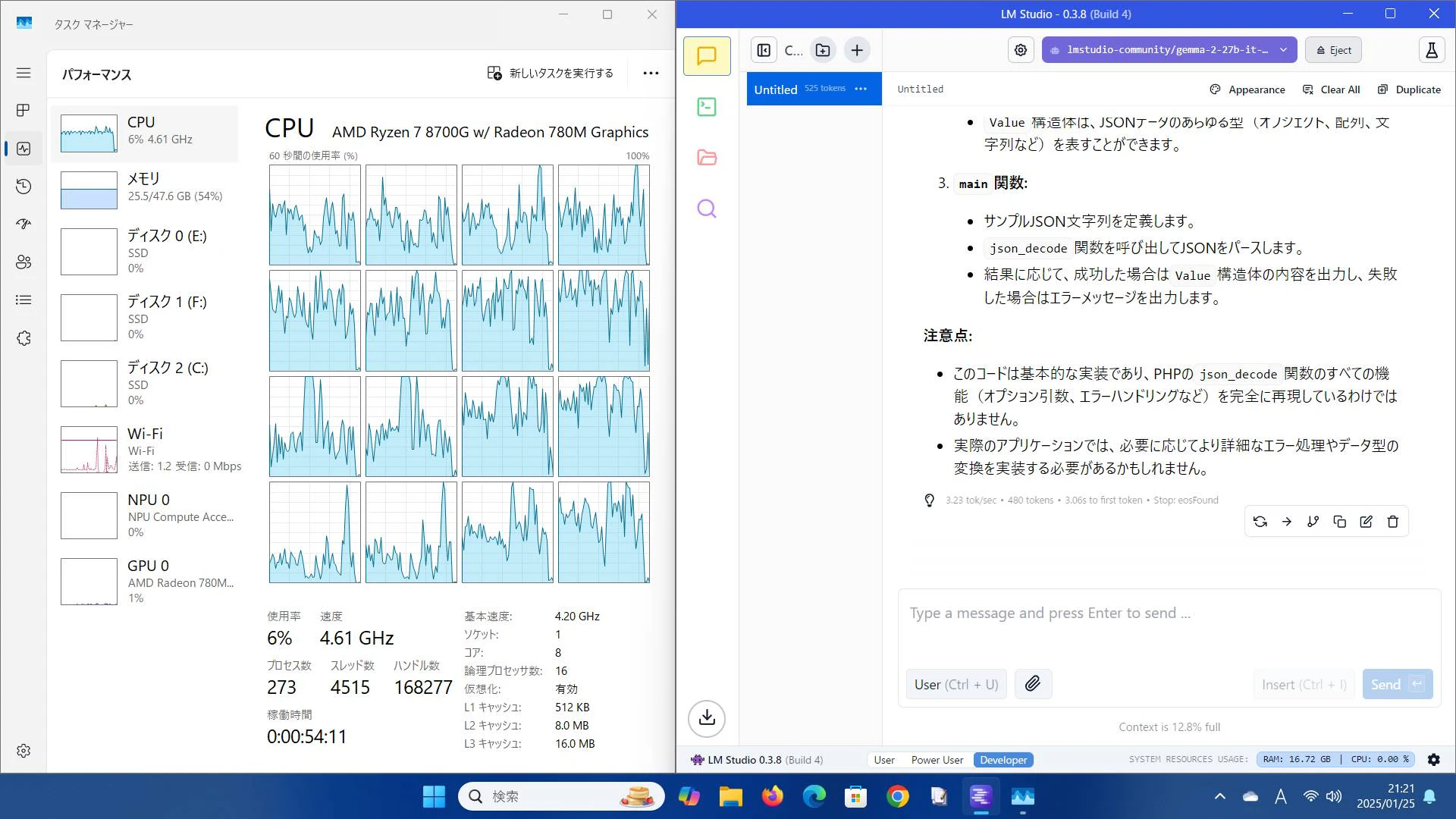Show hidden system tray icons

pos(1220,796)
